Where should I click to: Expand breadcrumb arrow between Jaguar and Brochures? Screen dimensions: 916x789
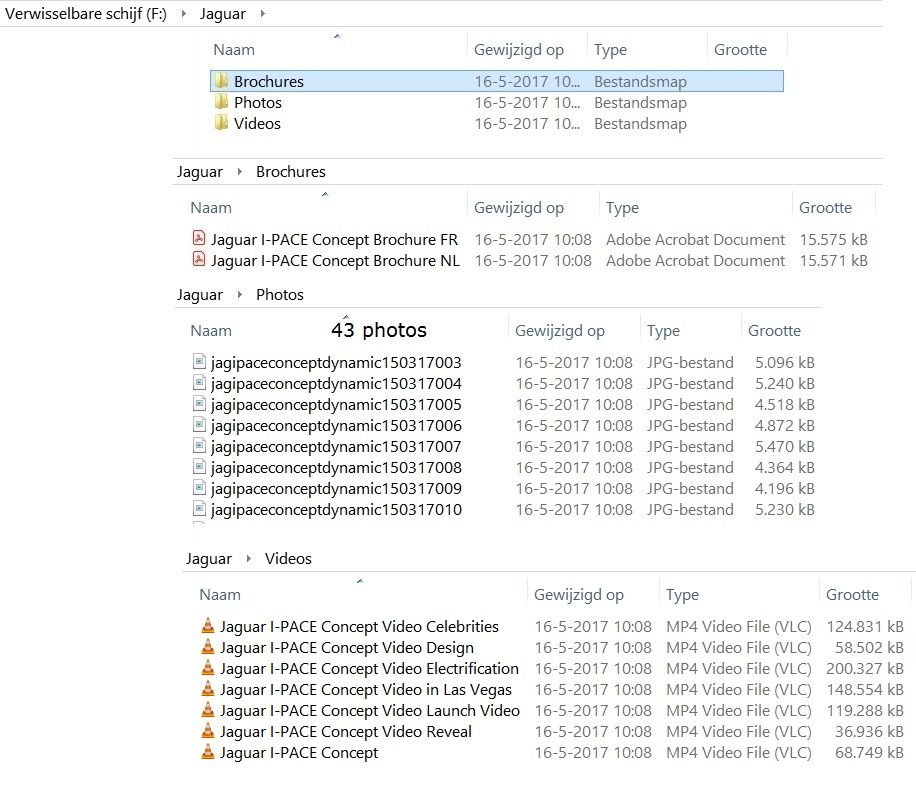[x=240, y=172]
